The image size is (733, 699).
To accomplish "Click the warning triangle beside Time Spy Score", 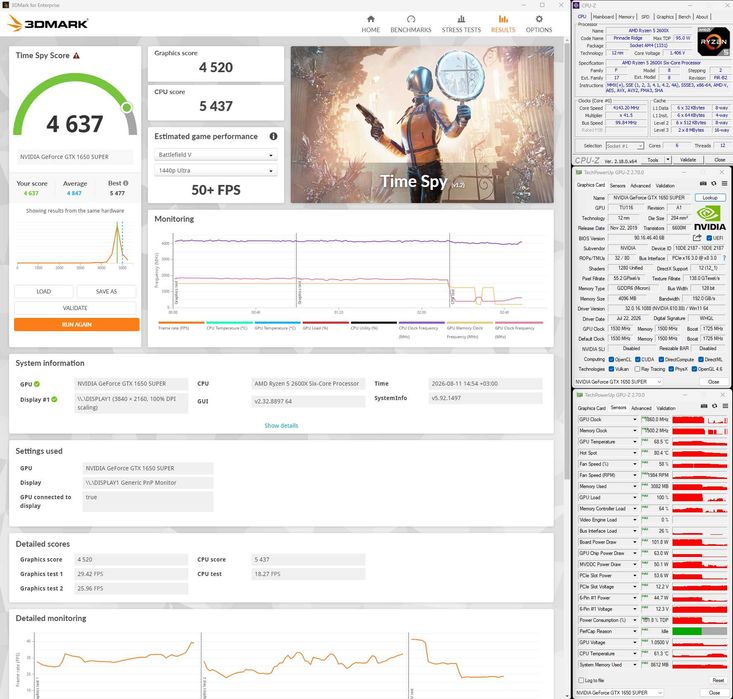I will pyautogui.click(x=76, y=56).
